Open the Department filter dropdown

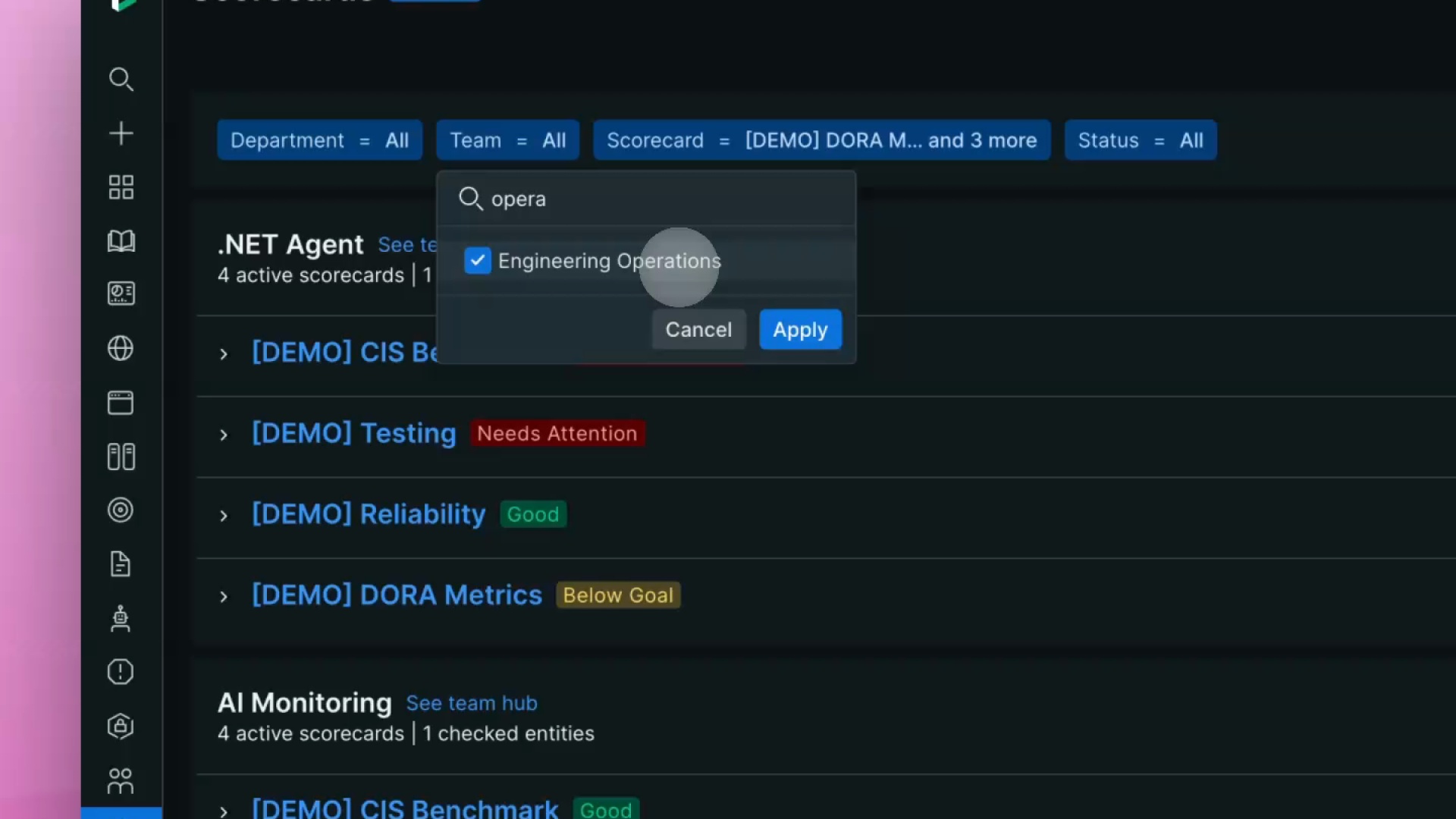319,140
